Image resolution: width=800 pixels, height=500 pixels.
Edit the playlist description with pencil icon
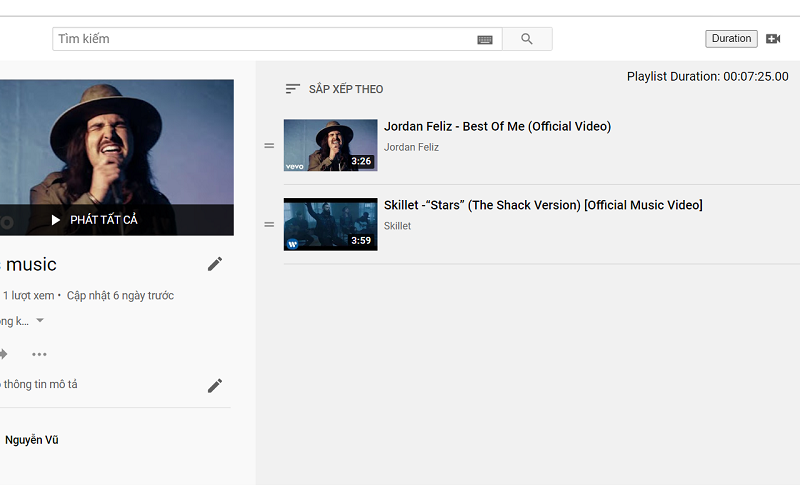pyautogui.click(x=215, y=385)
